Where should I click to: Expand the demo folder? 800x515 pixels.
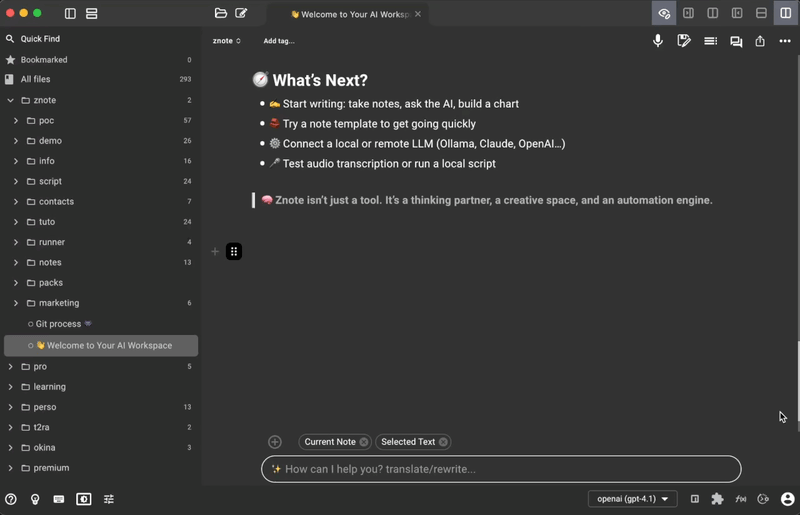coord(16,141)
